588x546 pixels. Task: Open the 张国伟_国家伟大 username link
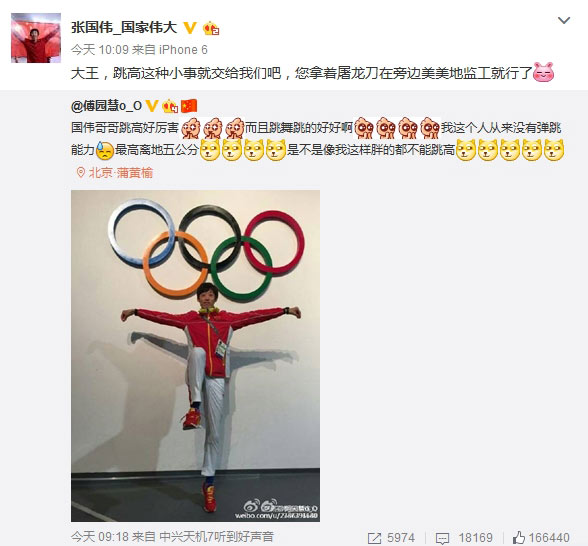click(x=124, y=27)
